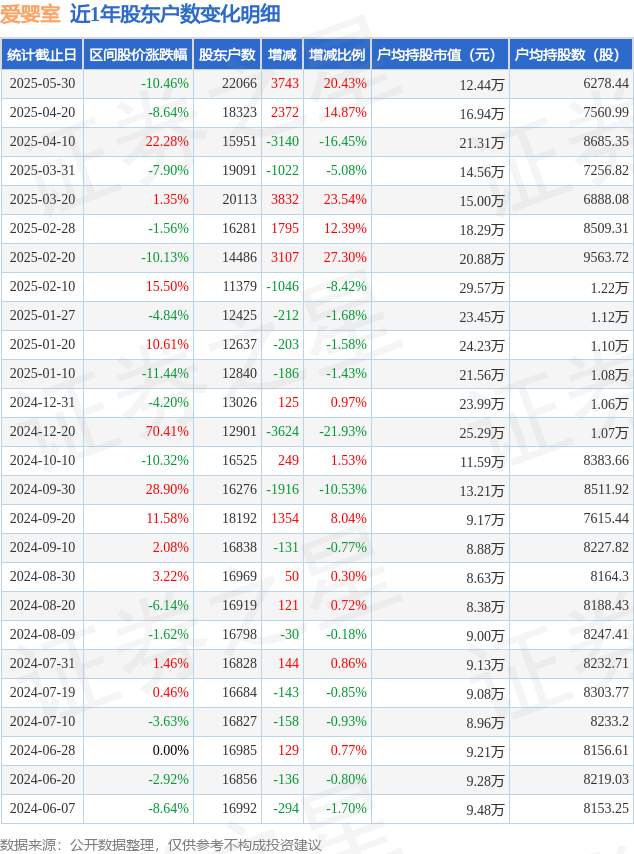Click the 近1年股东户数变化明细 heading
634x854 pixels.
(x=175, y=14)
